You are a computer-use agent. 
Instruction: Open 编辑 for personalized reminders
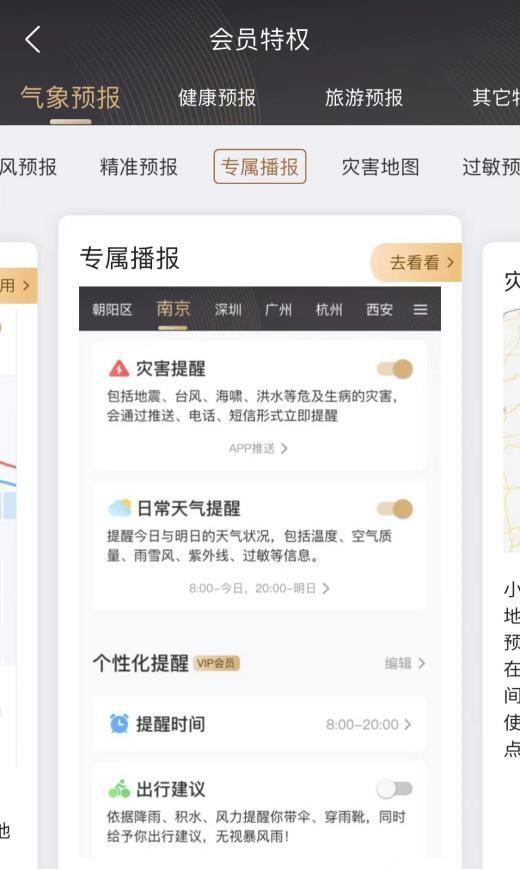point(405,663)
